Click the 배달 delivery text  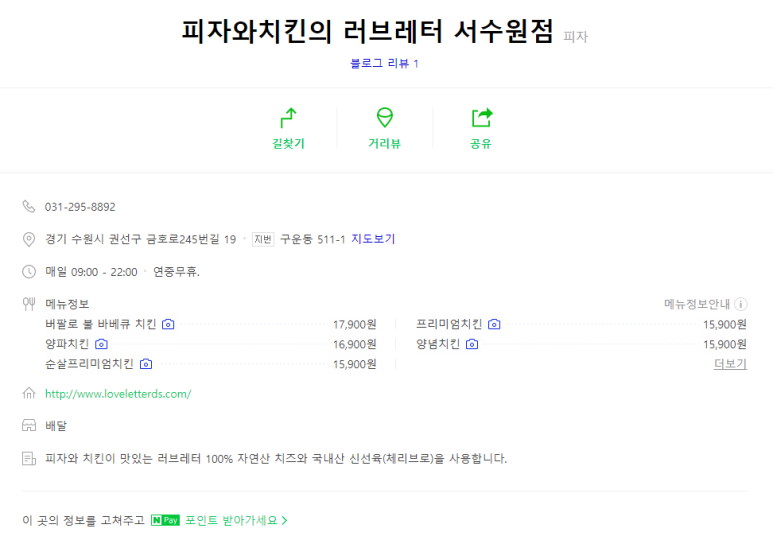[x=56, y=426]
